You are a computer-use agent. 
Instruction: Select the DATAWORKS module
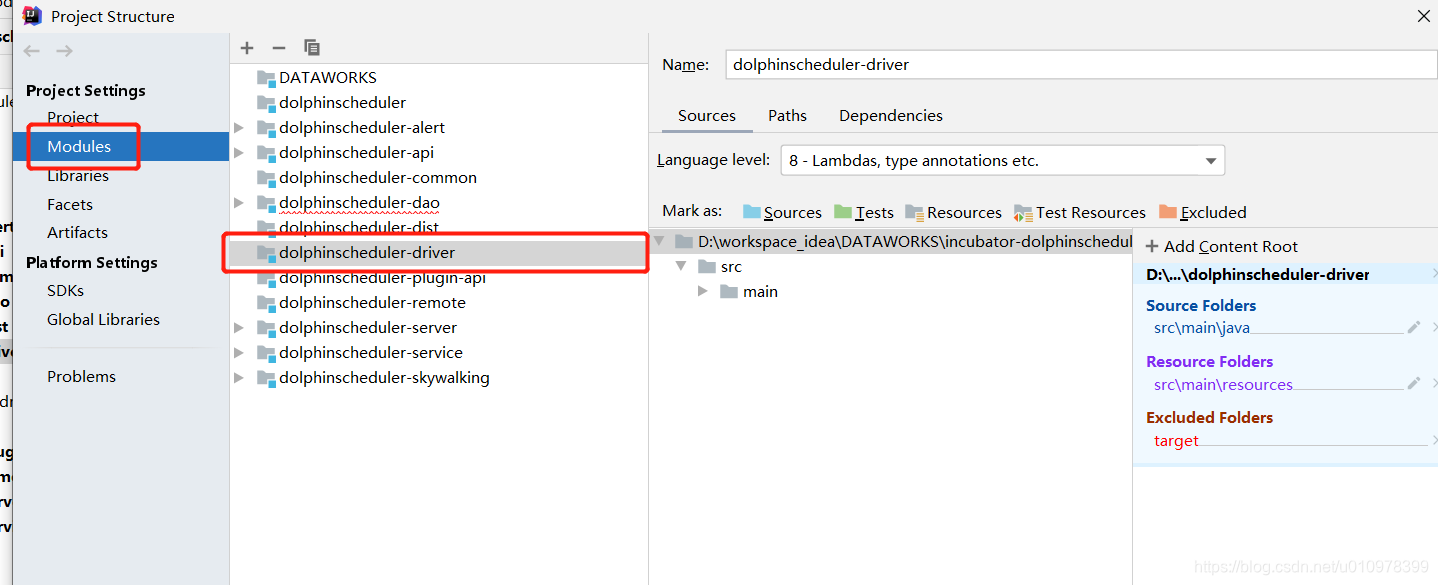[x=327, y=78]
